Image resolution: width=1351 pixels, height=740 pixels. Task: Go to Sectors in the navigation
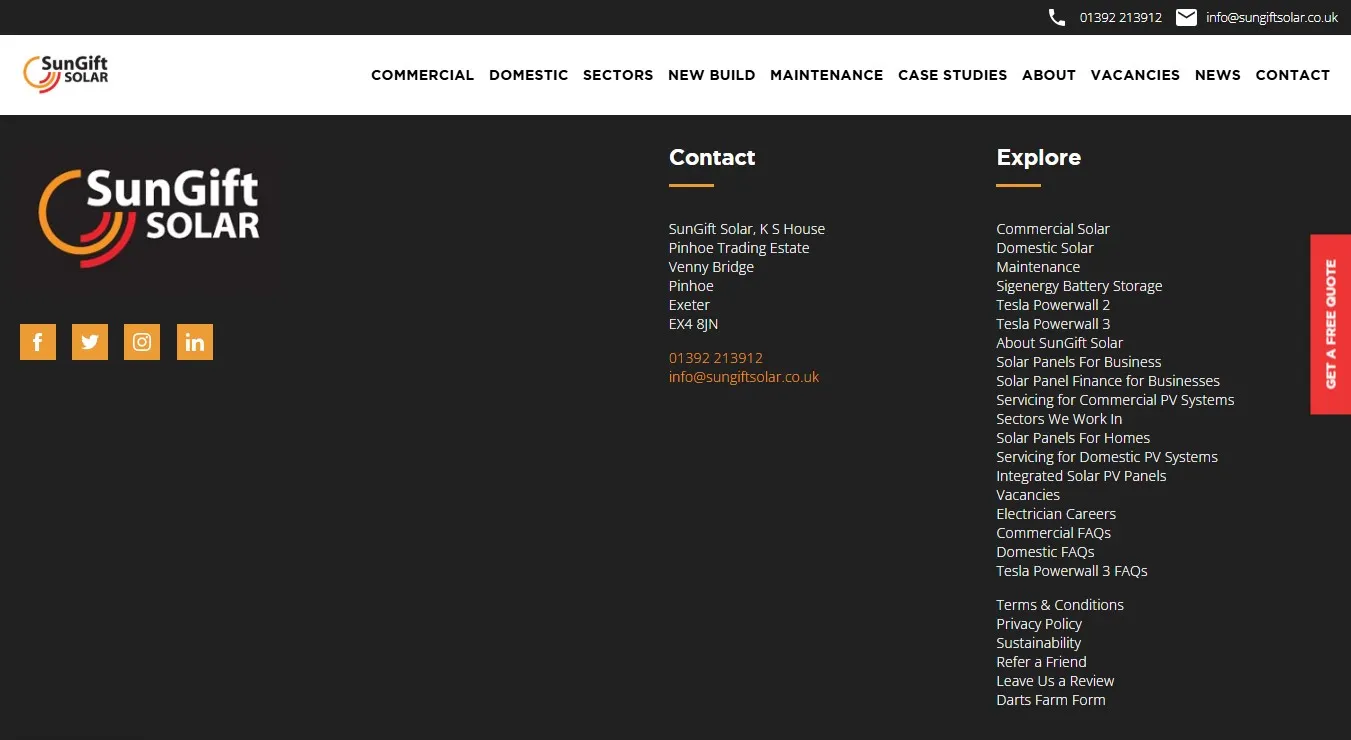[x=618, y=75]
